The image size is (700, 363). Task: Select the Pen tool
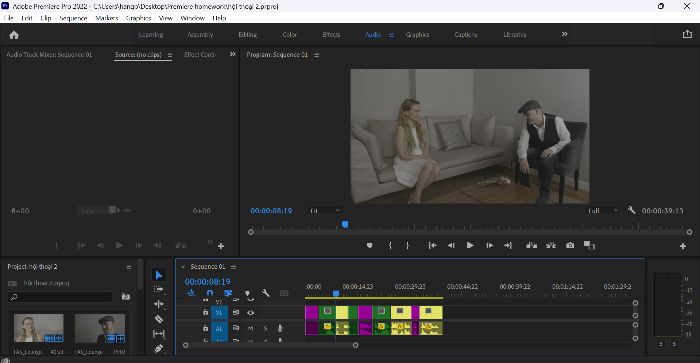click(x=158, y=348)
